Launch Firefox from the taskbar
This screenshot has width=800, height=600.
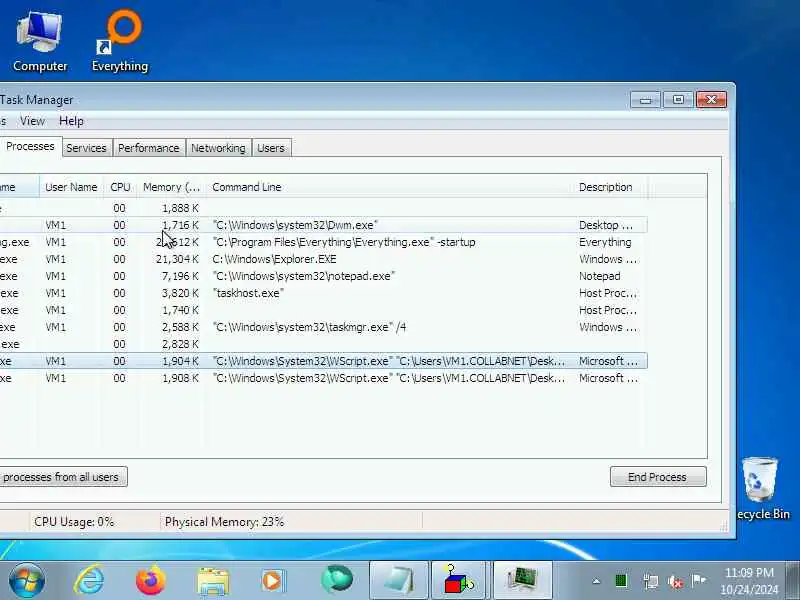pyautogui.click(x=151, y=580)
